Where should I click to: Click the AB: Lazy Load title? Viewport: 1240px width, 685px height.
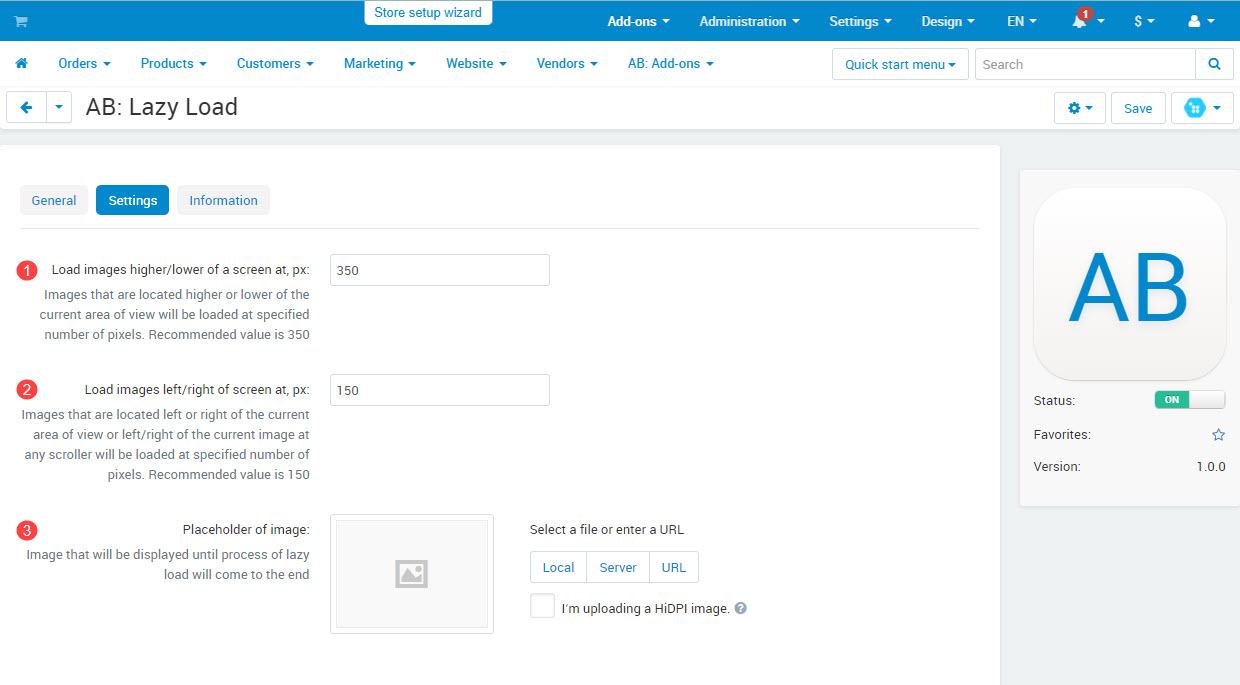coord(162,107)
